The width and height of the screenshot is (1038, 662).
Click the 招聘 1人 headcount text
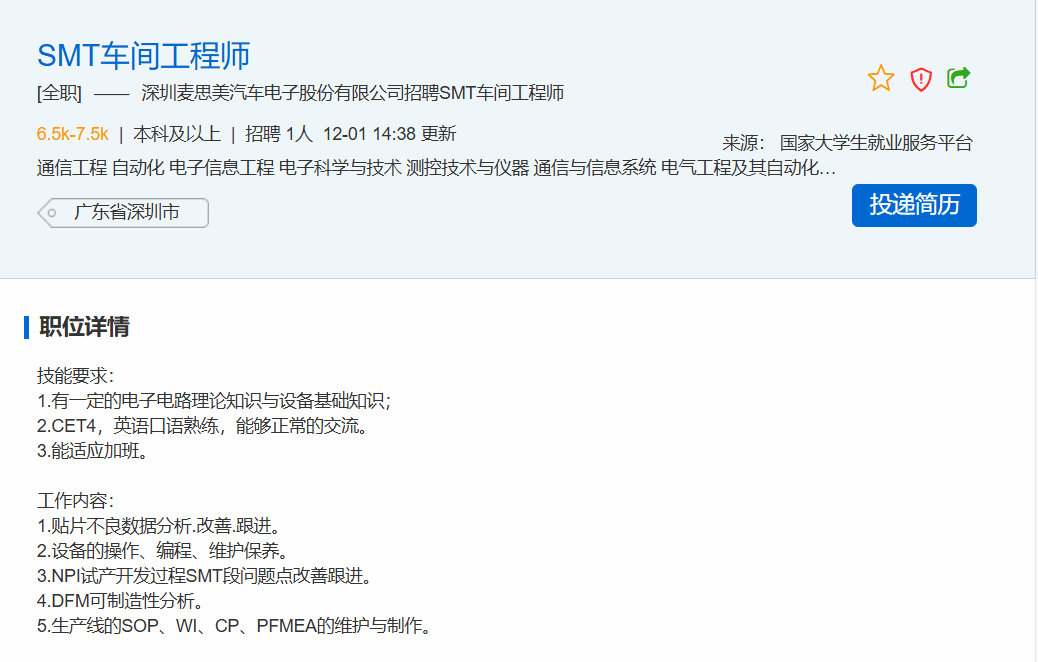279,134
